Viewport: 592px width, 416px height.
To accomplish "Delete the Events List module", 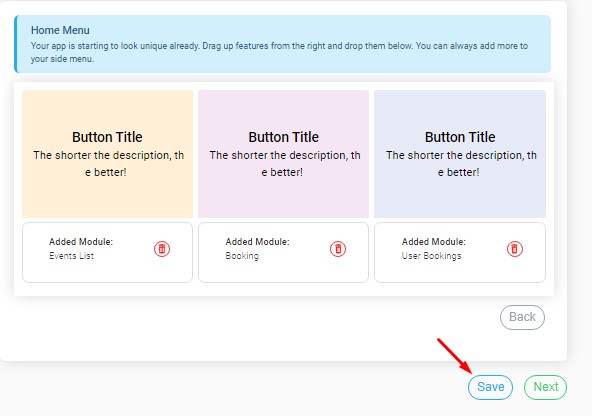I will click(x=162, y=249).
